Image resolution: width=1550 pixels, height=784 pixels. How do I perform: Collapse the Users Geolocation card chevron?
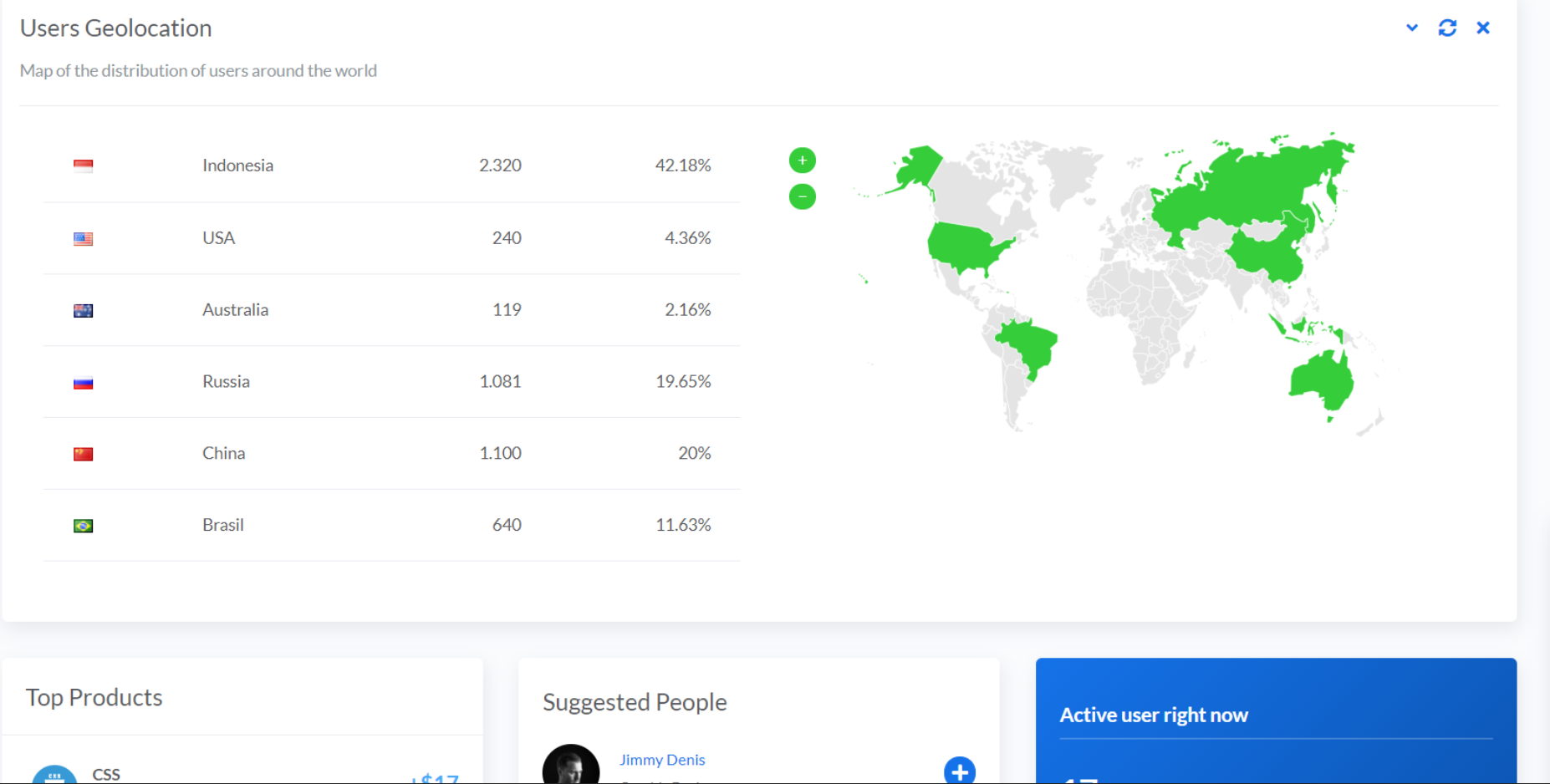click(x=1412, y=28)
